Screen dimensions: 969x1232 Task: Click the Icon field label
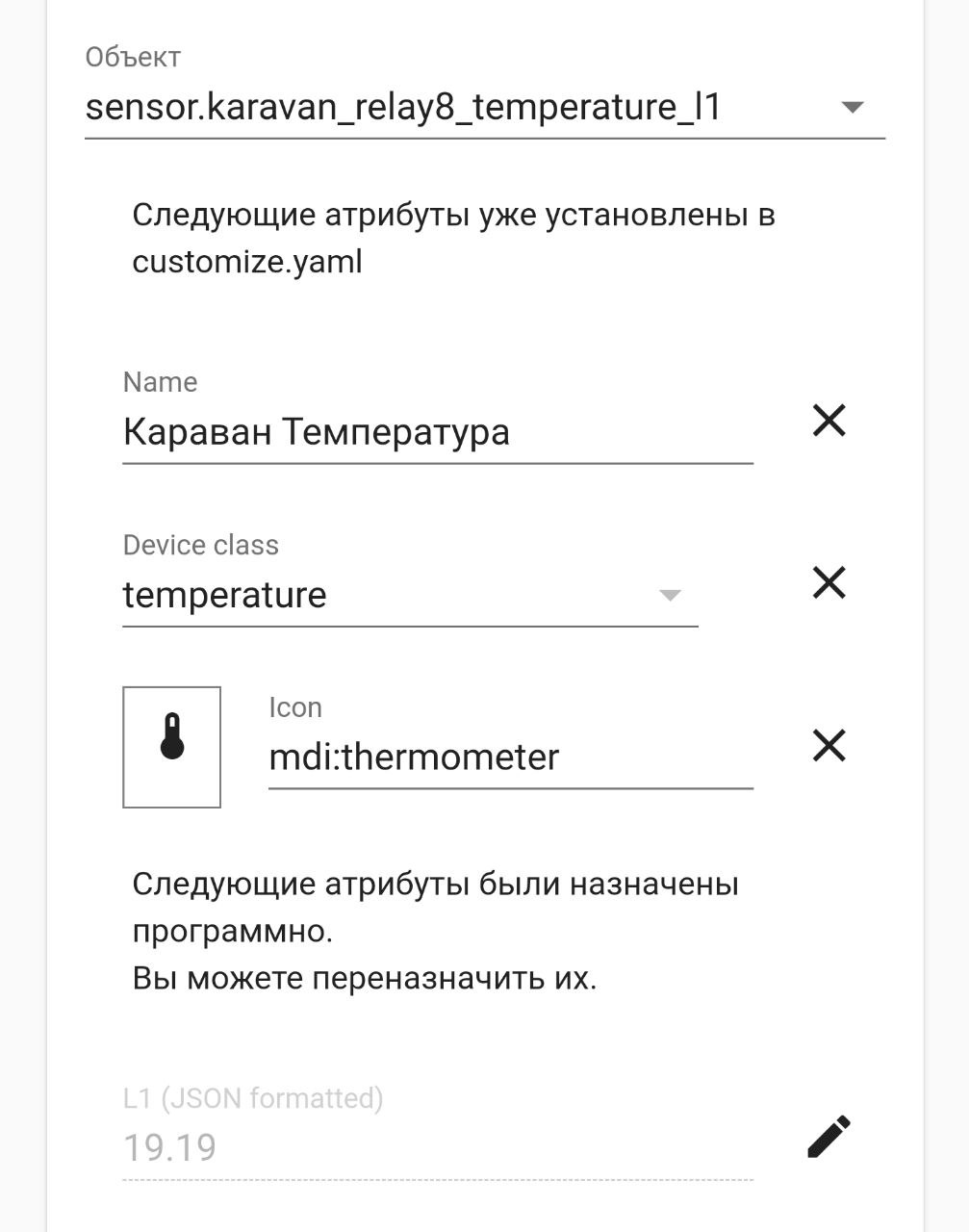[295, 707]
